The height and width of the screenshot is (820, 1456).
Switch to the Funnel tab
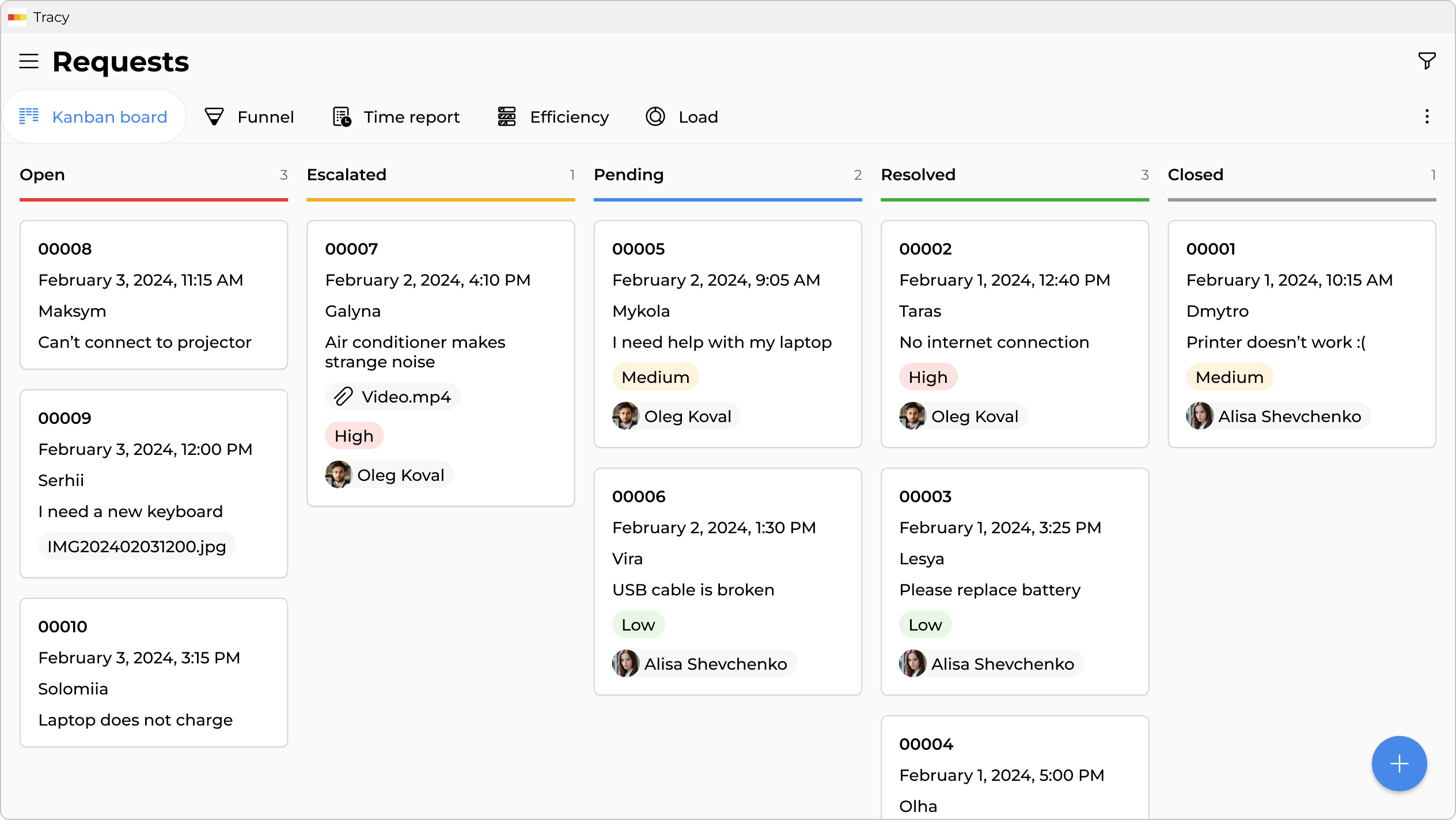click(249, 117)
